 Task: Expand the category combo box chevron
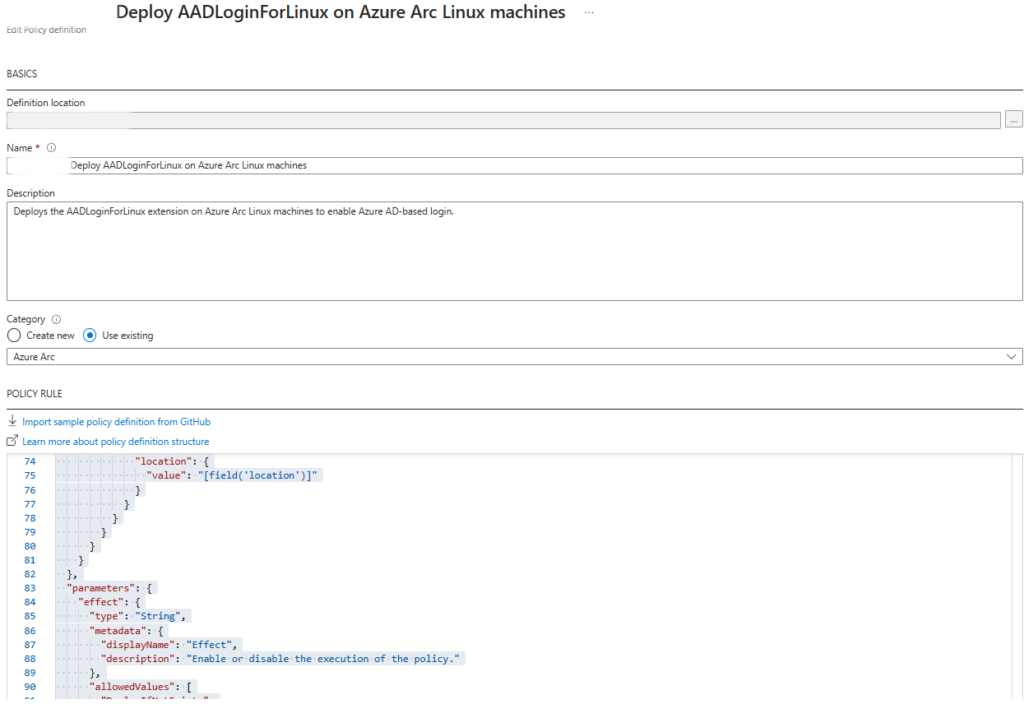1010,356
